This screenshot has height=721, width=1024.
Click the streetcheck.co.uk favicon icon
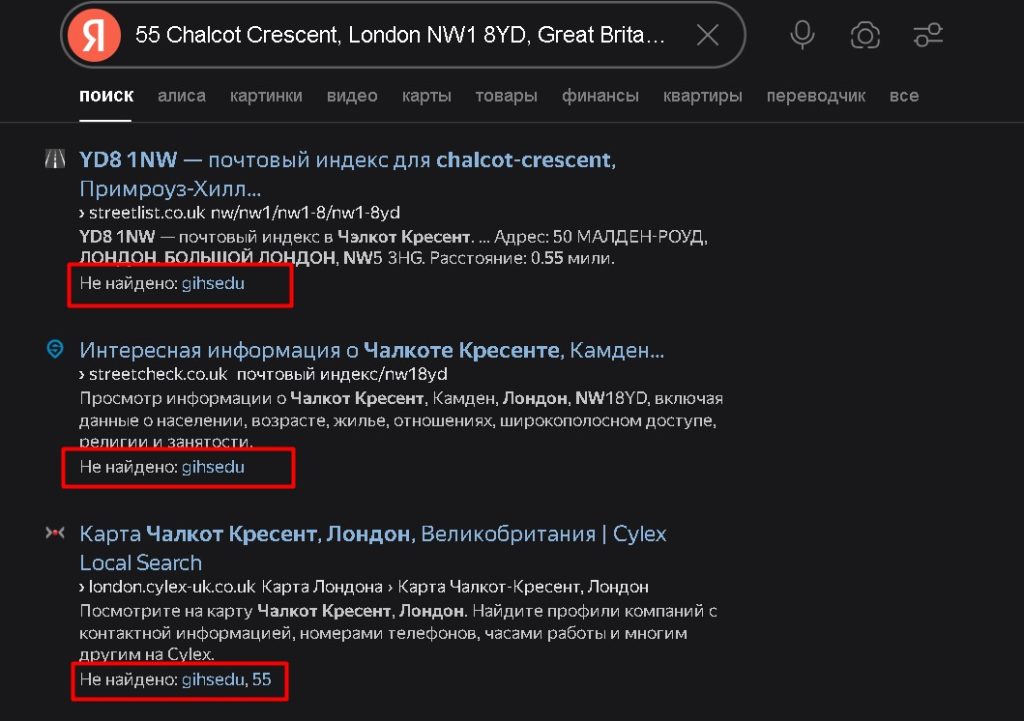[x=55, y=349]
